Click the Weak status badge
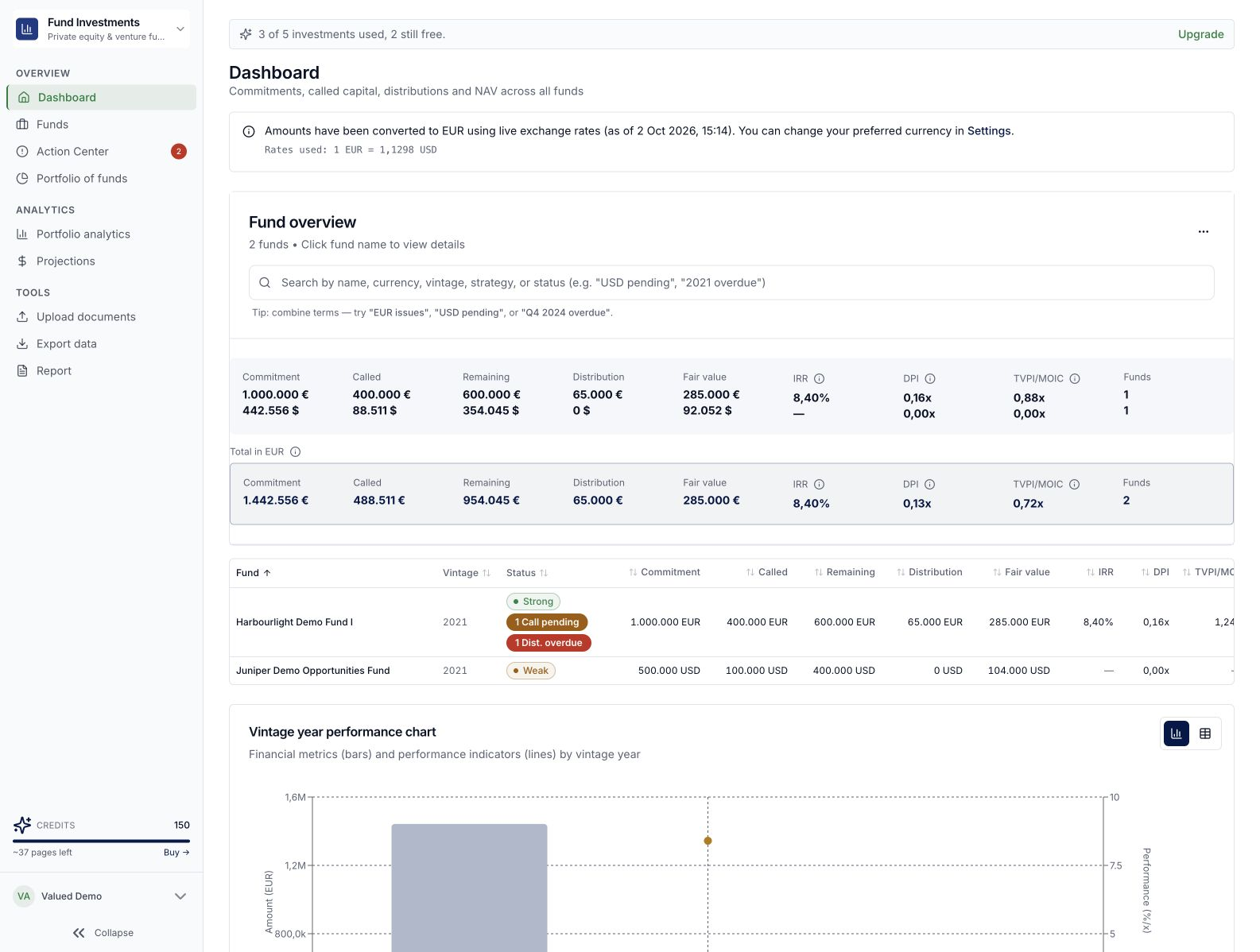This screenshot has height=952, width=1260. click(531, 671)
